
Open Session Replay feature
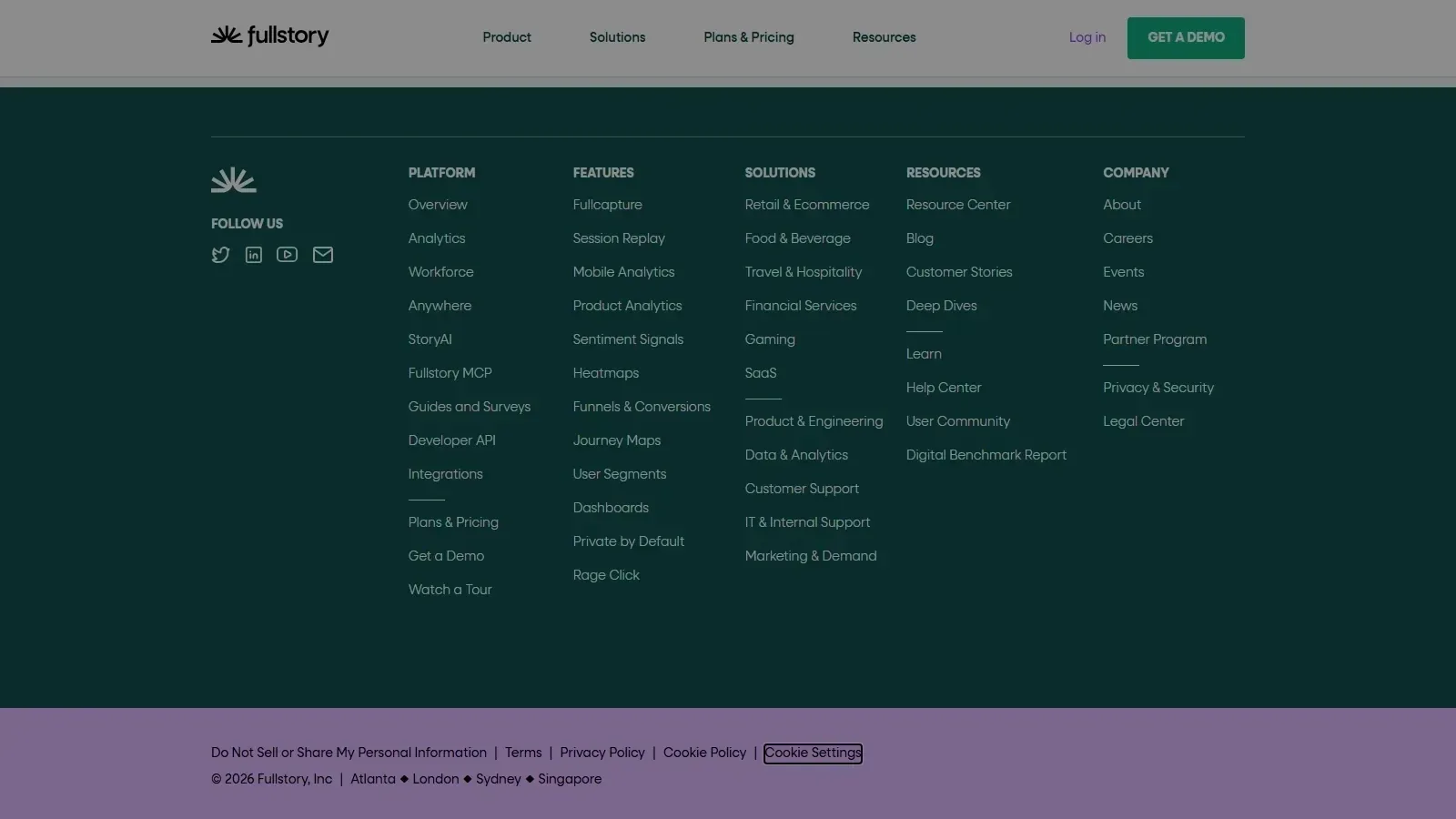(x=619, y=238)
